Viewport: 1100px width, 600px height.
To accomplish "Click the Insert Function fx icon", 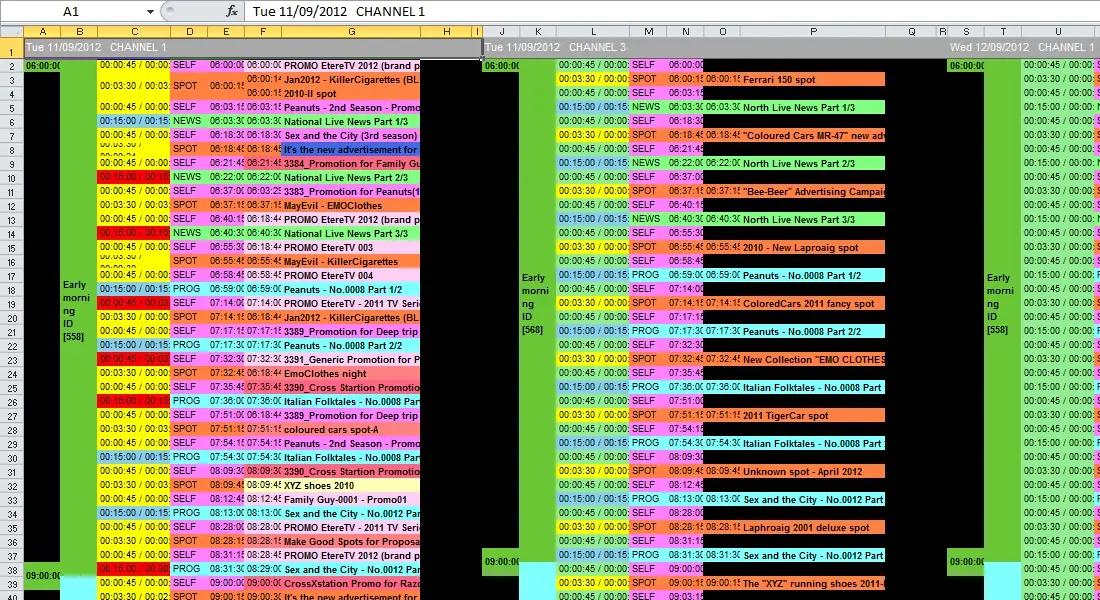I will [x=232, y=11].
